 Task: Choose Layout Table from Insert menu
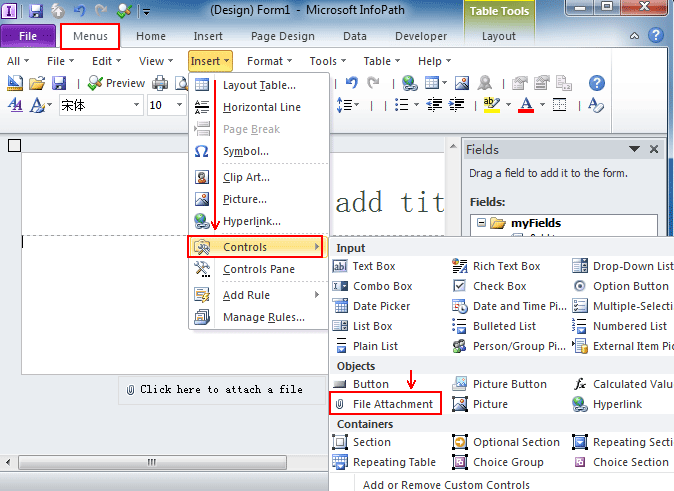coord(259,85)
